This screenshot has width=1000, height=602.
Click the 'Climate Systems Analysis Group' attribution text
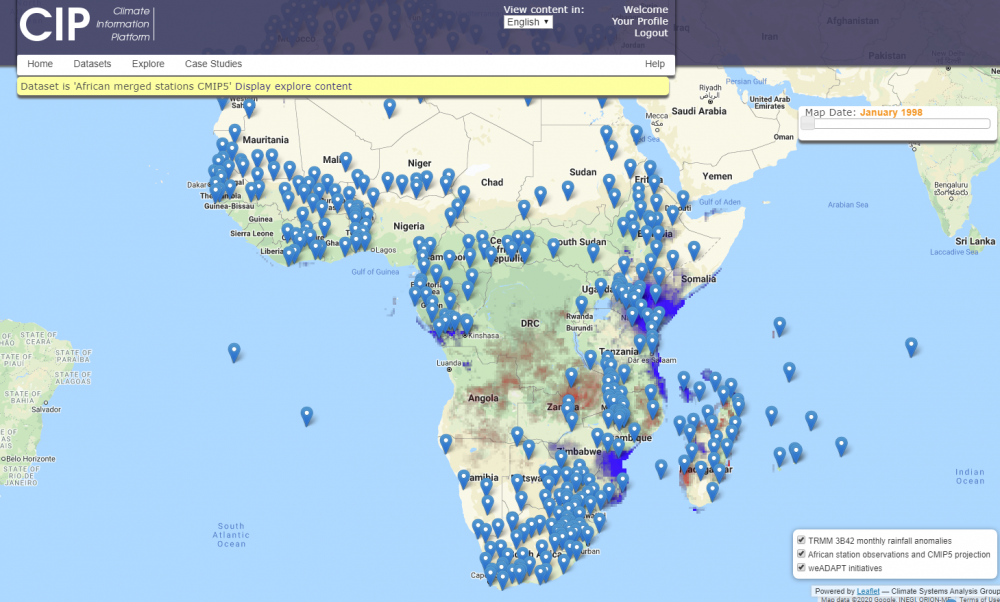[x=945, y=591]
